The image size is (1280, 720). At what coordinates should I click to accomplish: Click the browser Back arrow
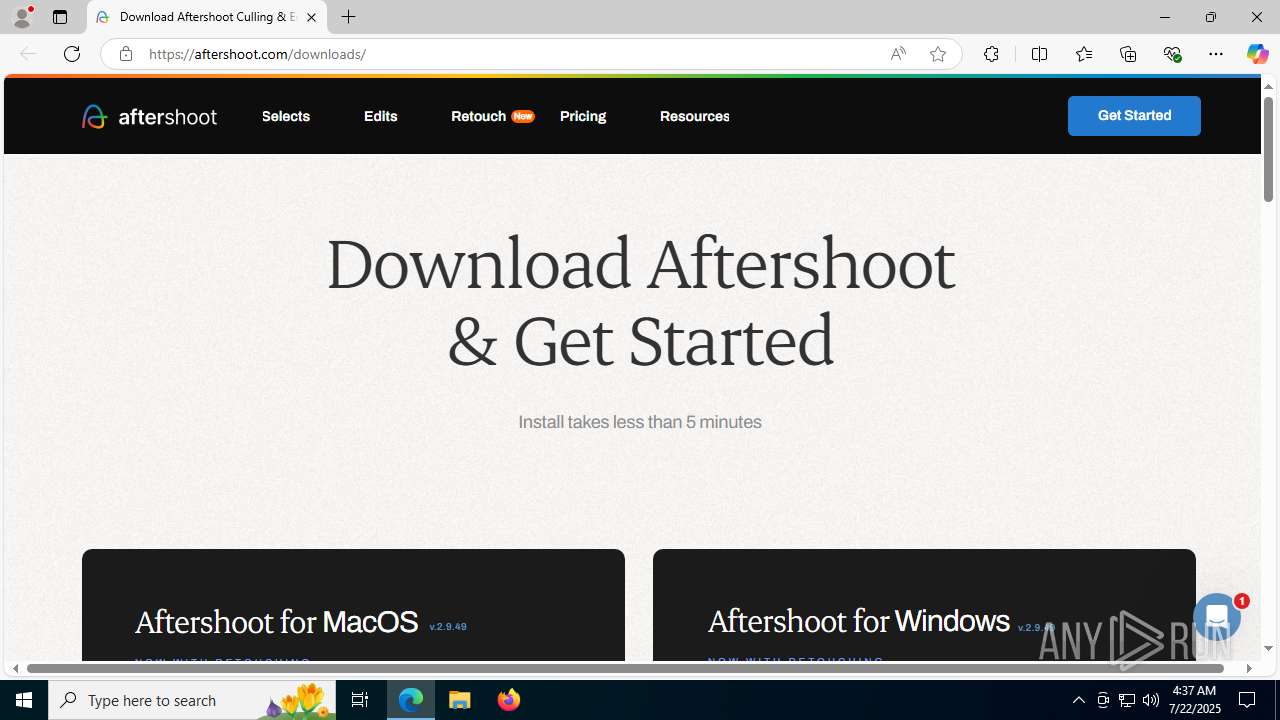tap(28, 54)
